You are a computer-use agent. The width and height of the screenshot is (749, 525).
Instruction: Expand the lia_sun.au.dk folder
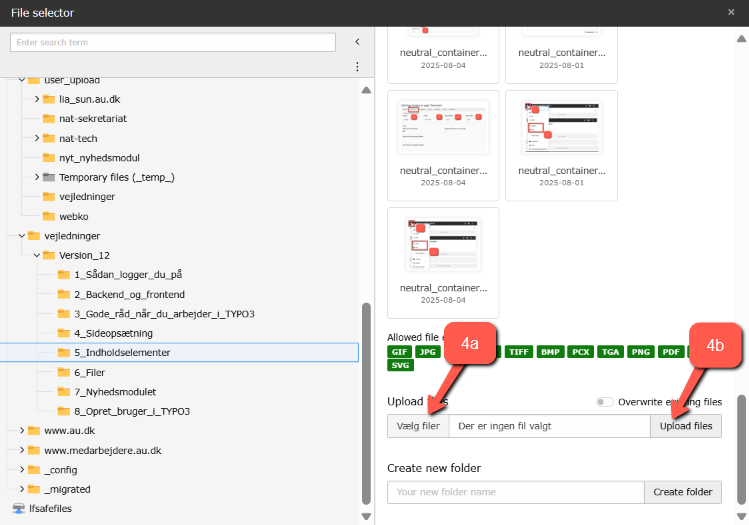[x=37, y=99]
